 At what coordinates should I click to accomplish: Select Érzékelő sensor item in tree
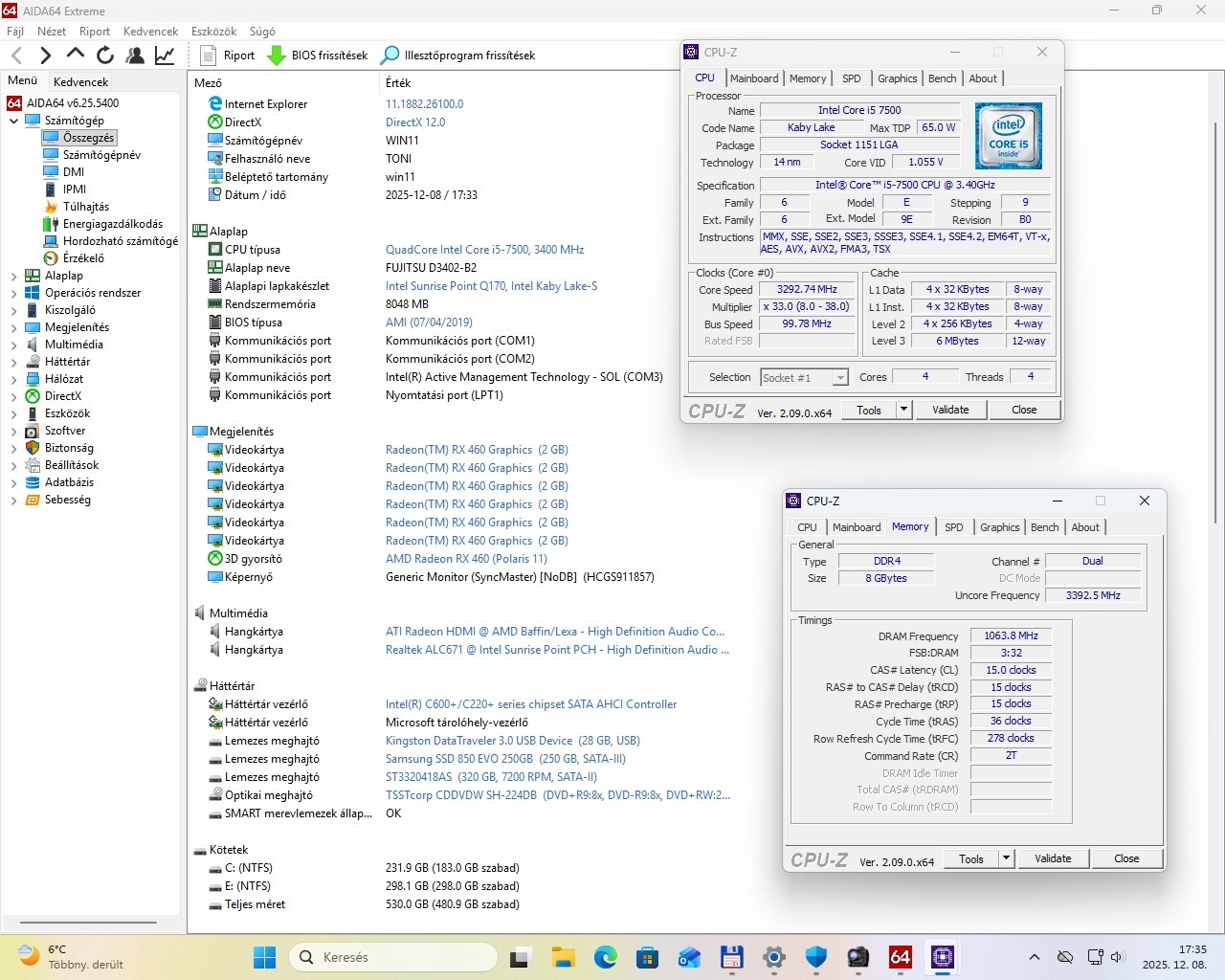point(83,258)
